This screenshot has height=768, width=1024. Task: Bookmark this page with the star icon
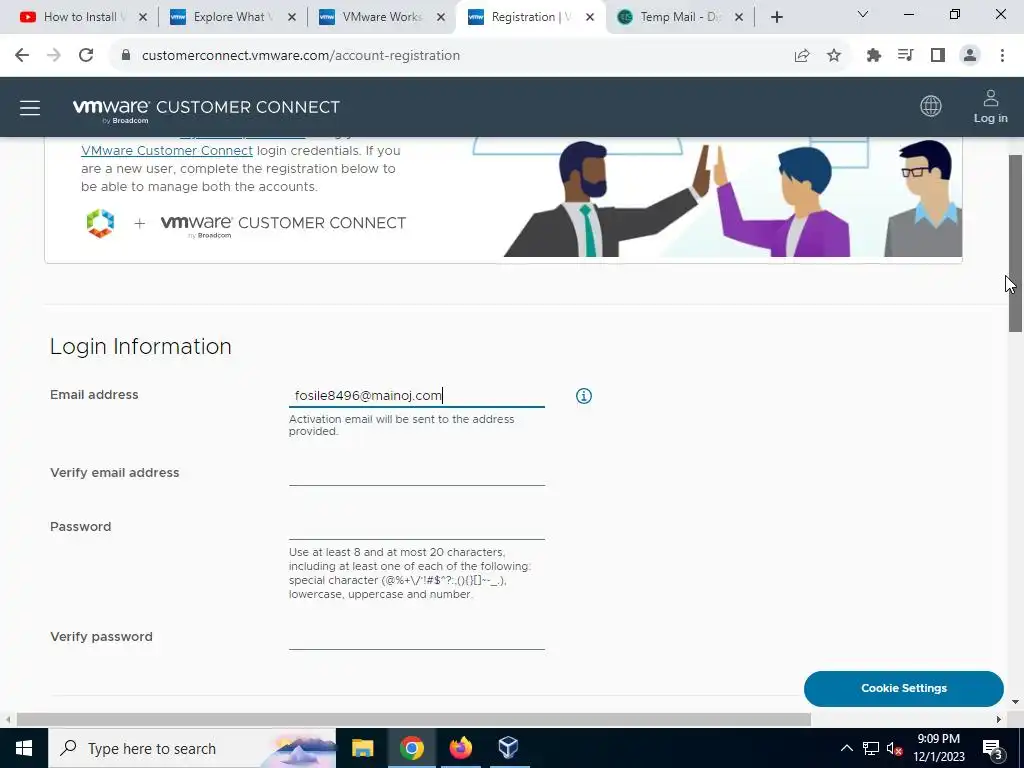(x=834, y=56)
